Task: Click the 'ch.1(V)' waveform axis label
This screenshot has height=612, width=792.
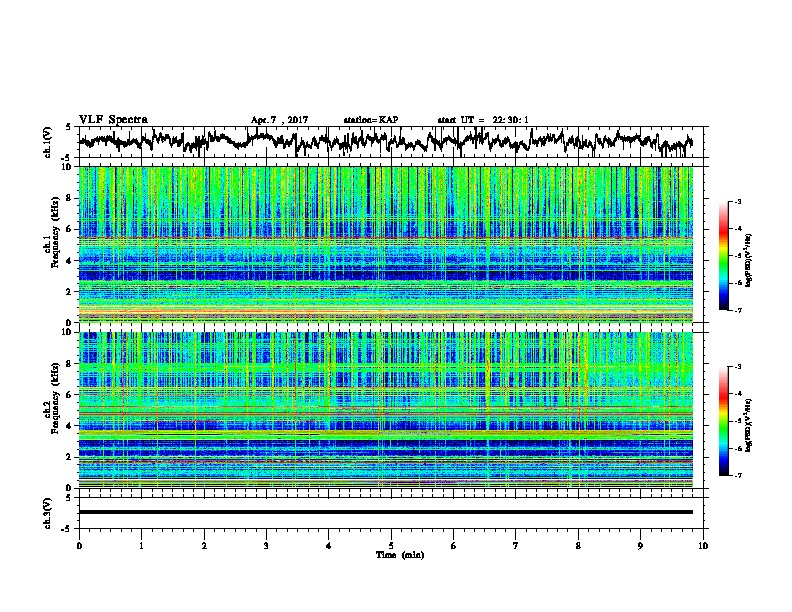Action: click(48, 142)
